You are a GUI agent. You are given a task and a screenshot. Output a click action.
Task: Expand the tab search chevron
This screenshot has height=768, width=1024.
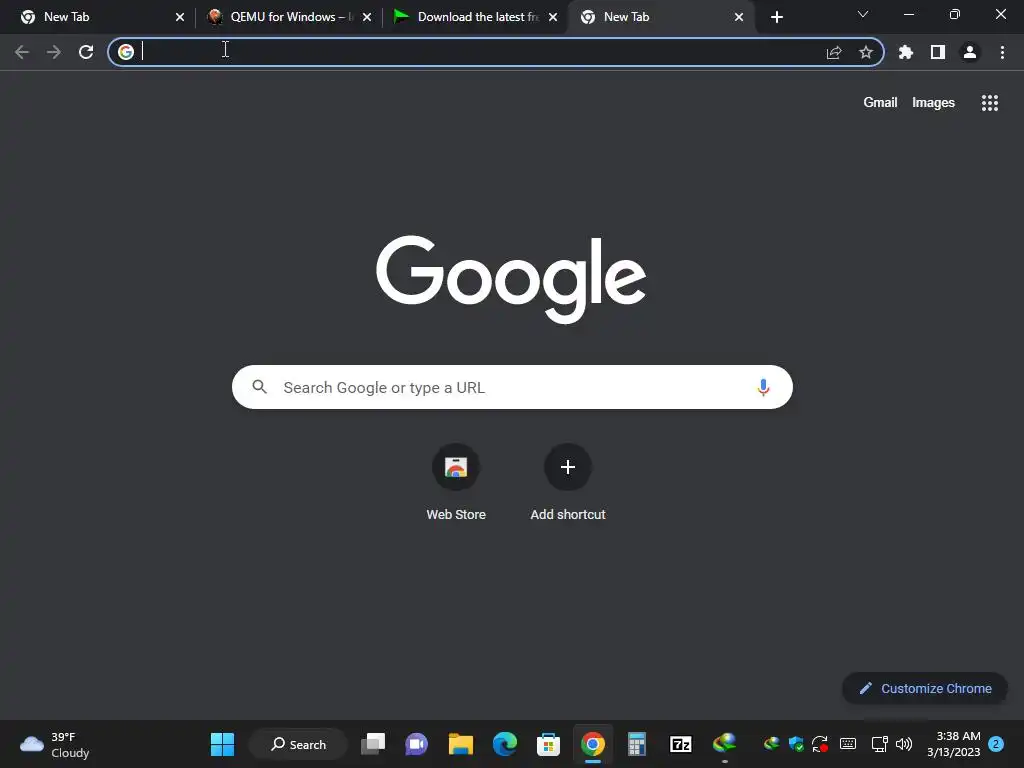tap(863, 14)
